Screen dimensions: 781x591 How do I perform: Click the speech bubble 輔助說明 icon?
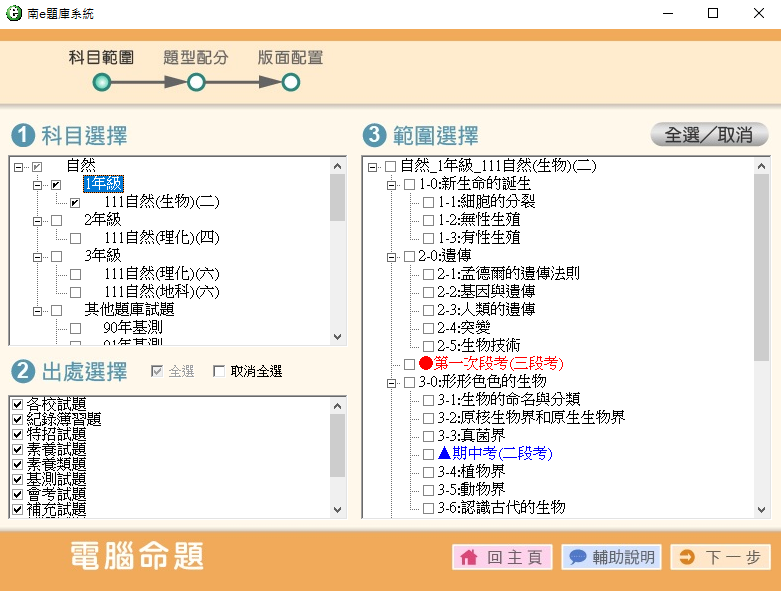[x=577, y=557]
